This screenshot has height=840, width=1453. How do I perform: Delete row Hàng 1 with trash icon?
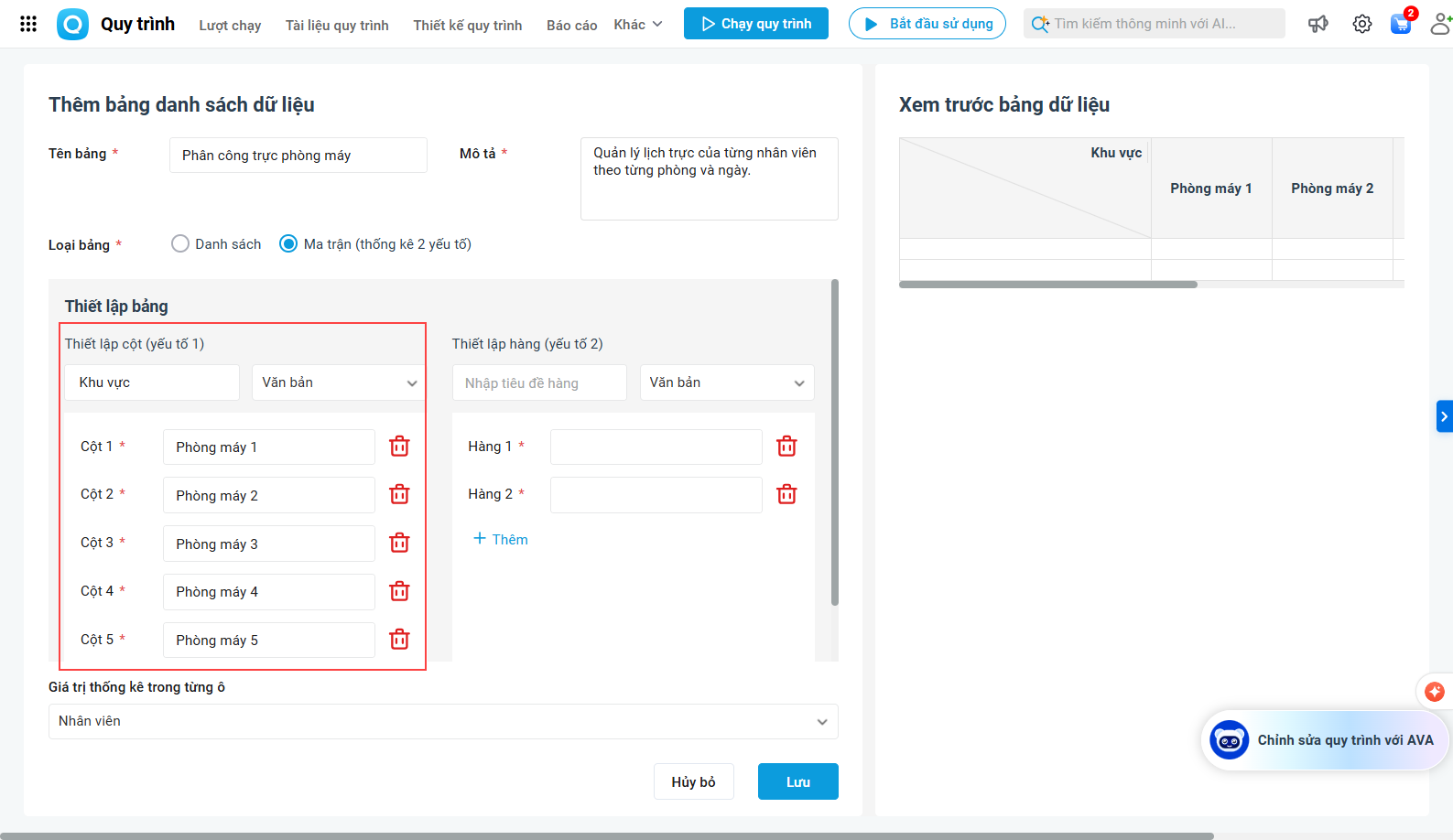click(x=786, y=447)
